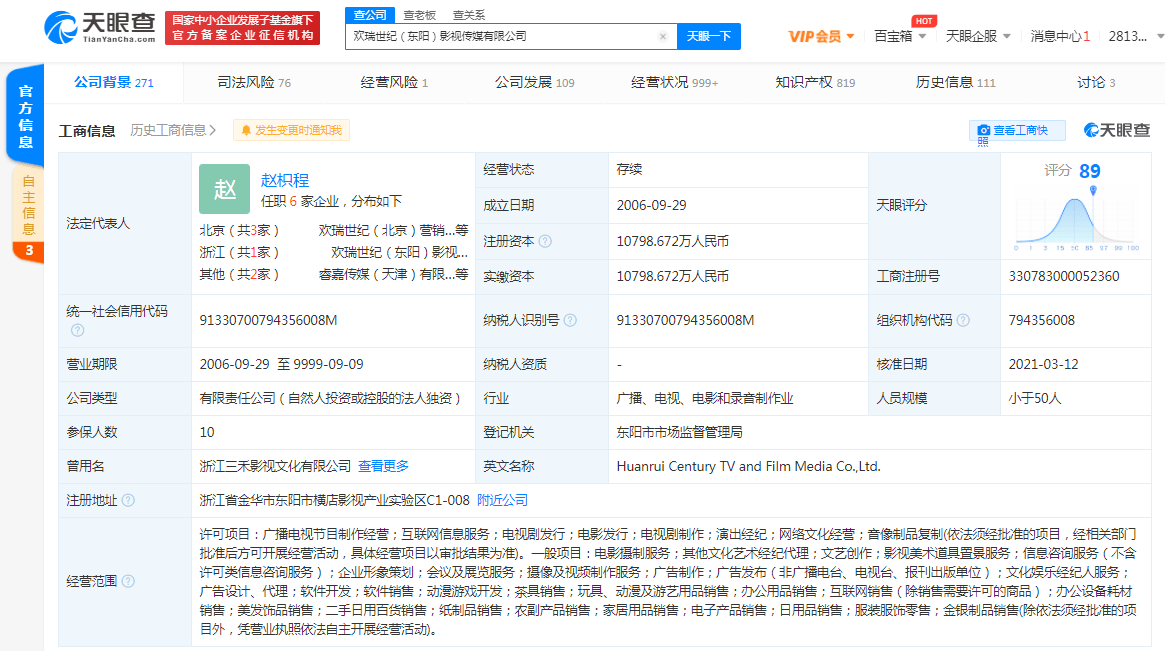Viewport: 1165px width, 651px height.
Task: Click the help icon beside 注册资本
Action: (x=545, y=241)
